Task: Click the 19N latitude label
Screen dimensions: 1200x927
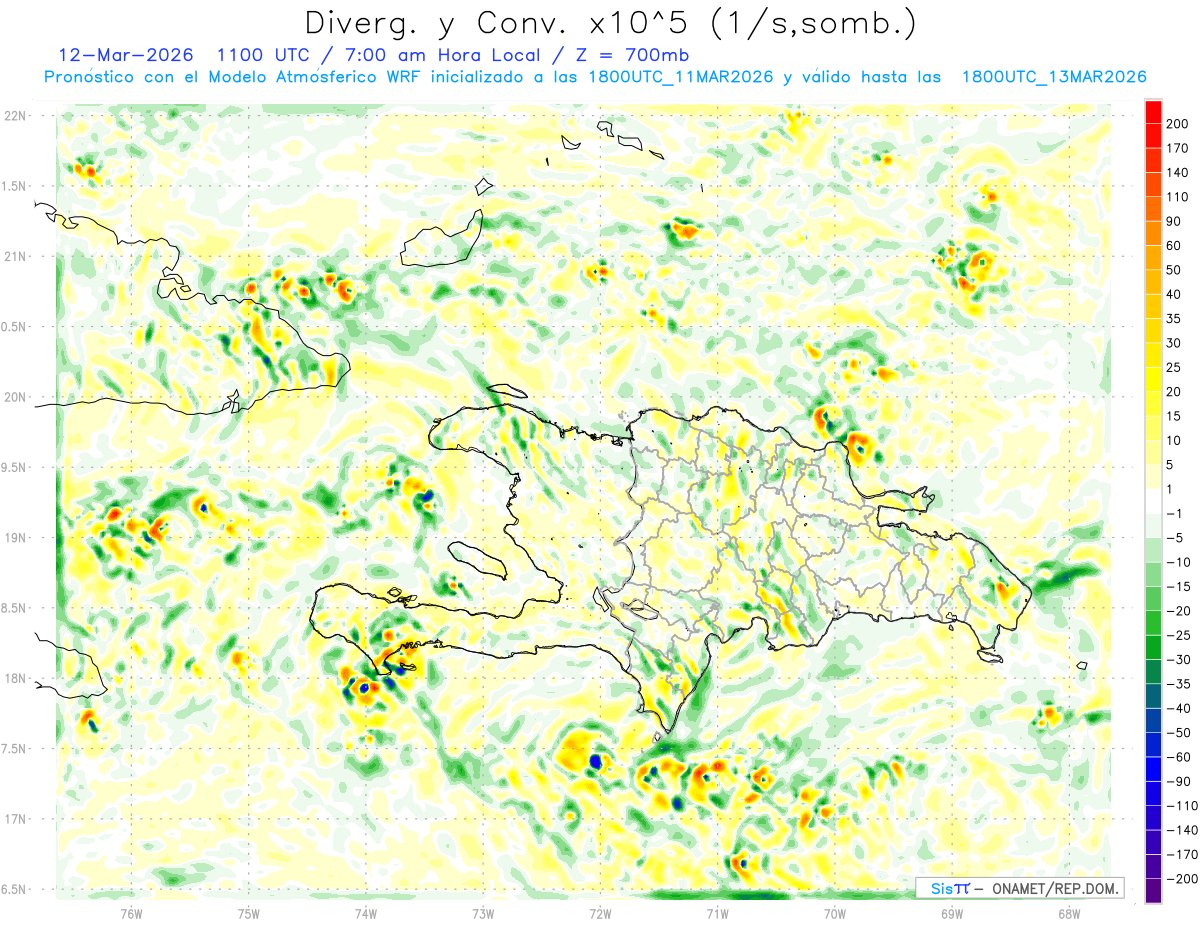Action: point(15,538)
